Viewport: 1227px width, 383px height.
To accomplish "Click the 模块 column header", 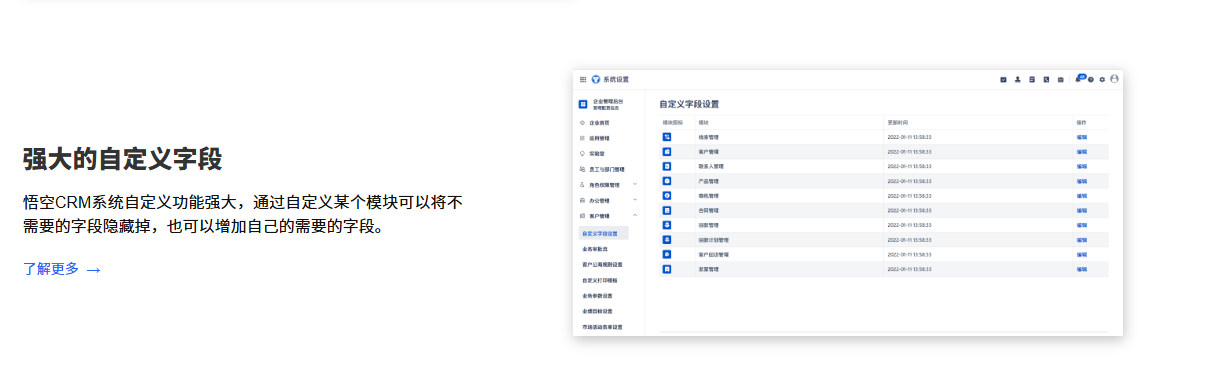I will (703, 122).
